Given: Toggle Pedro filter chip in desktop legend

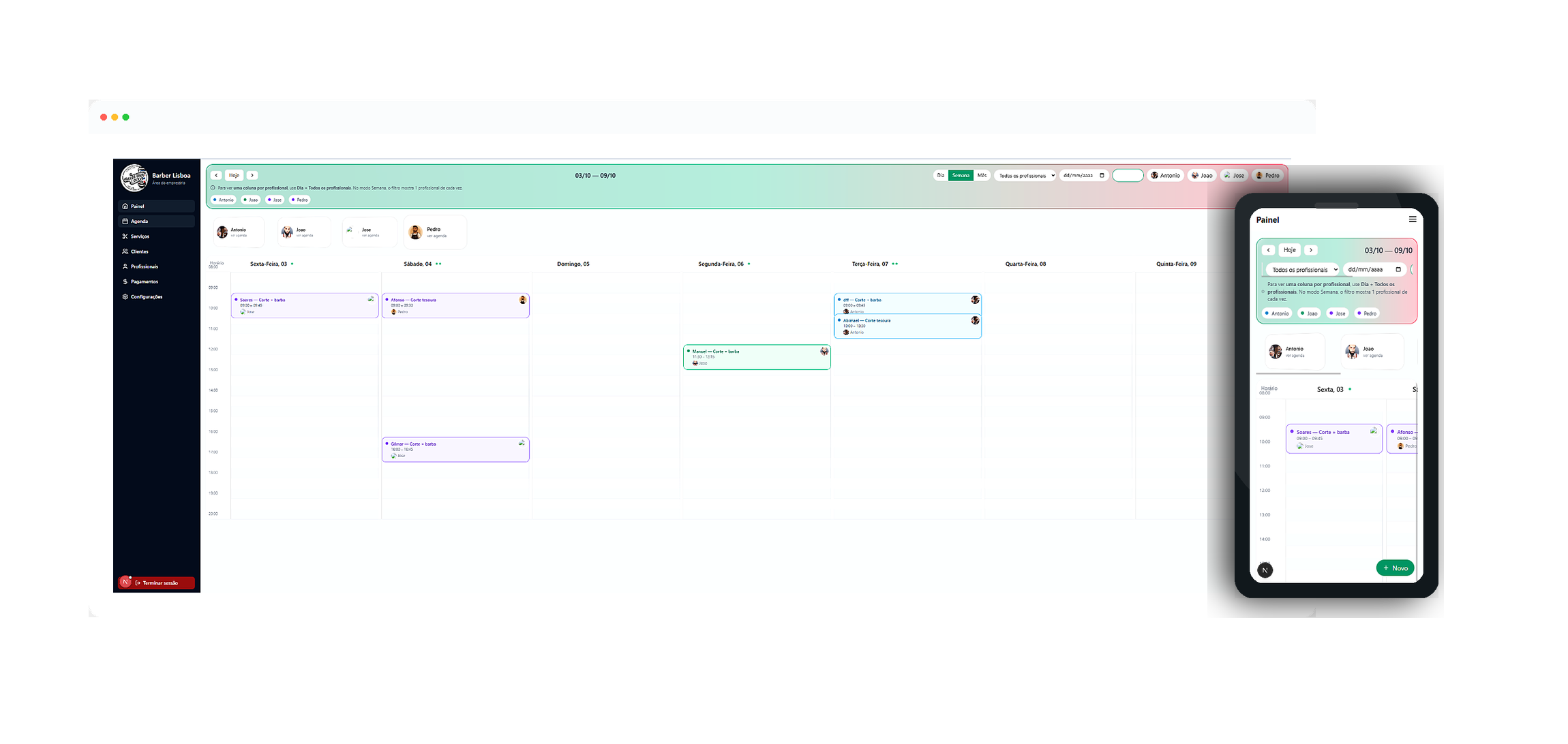Looking at the screenshot, I should (x=300, y=200).
